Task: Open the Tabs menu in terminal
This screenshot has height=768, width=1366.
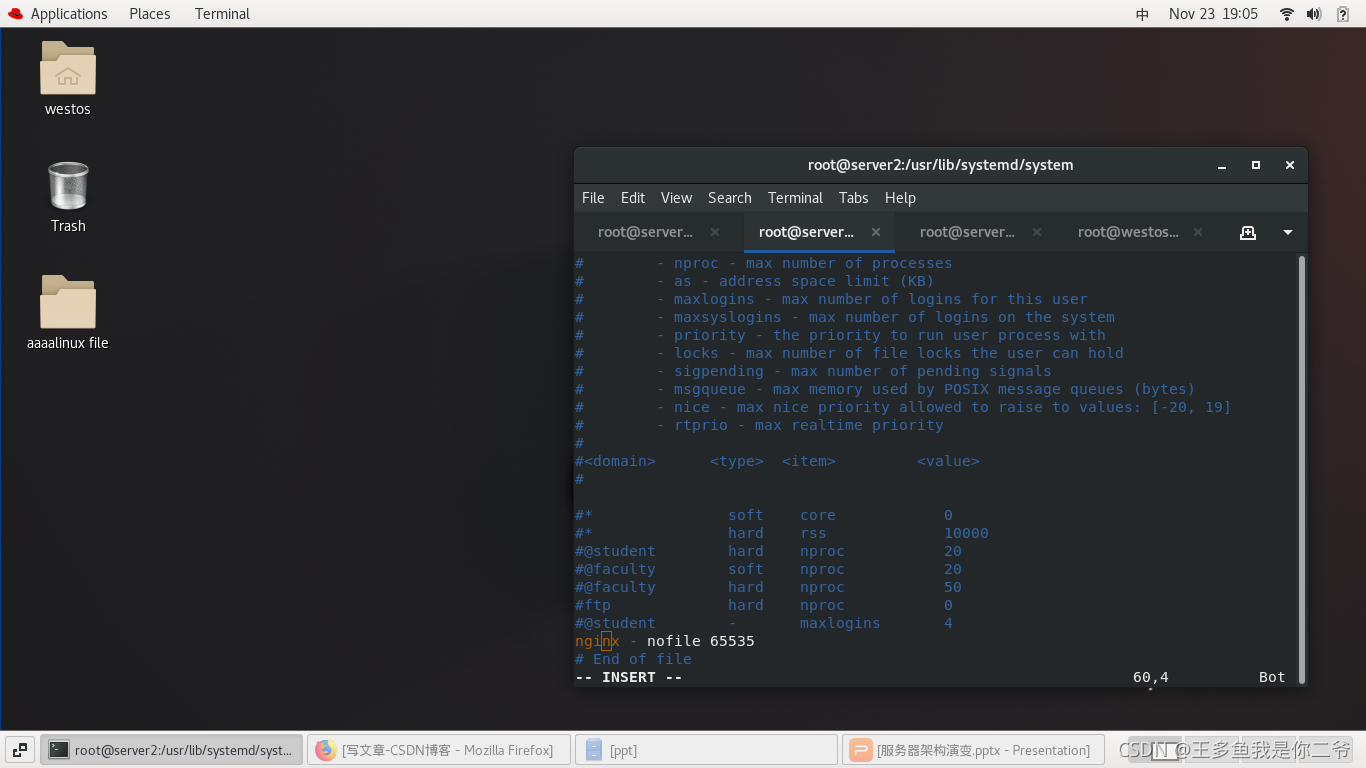Action: [x=853, y=198]
